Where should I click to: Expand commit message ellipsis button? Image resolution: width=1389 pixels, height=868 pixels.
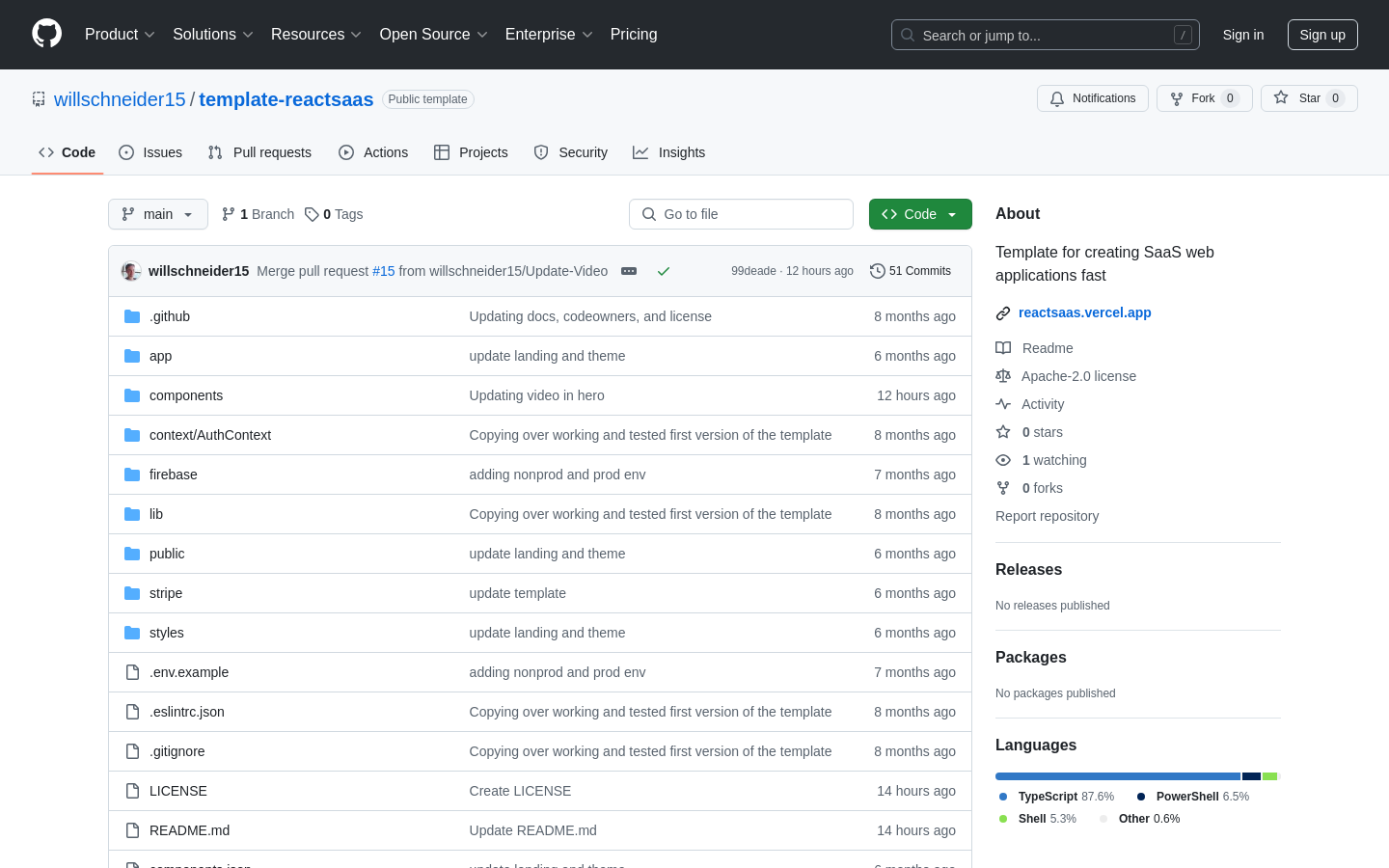tap(629, 271)
